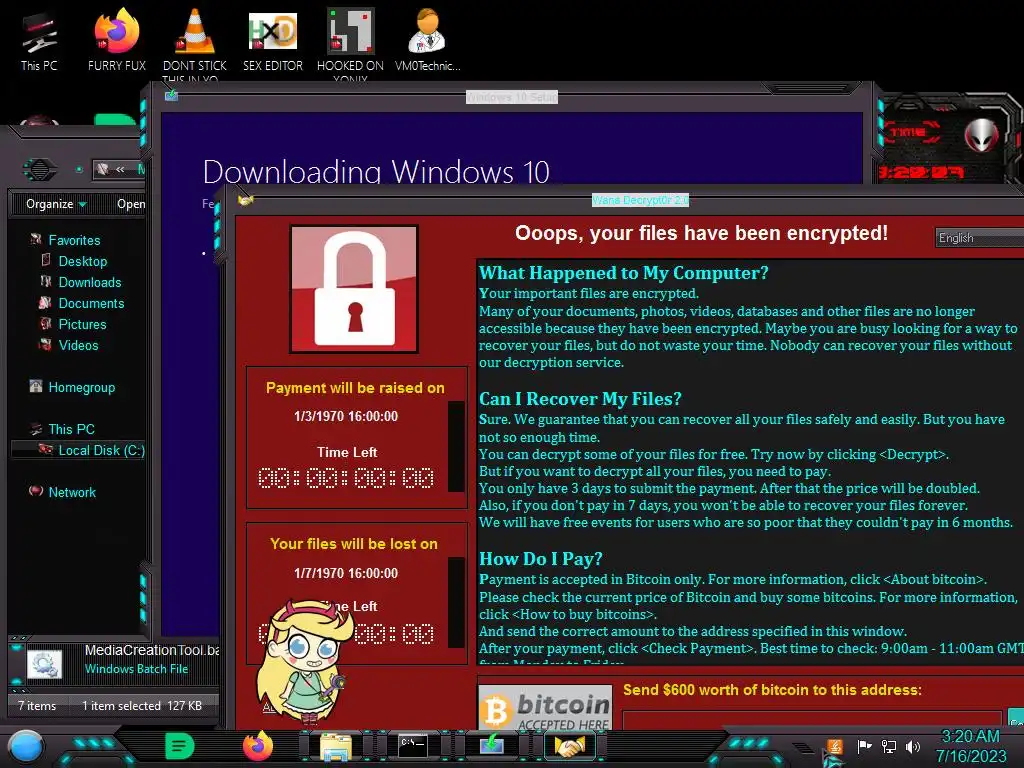
Task: Click the 1/3/1970 16:00:00 payment raise date
Action: (x=345, y=416)
